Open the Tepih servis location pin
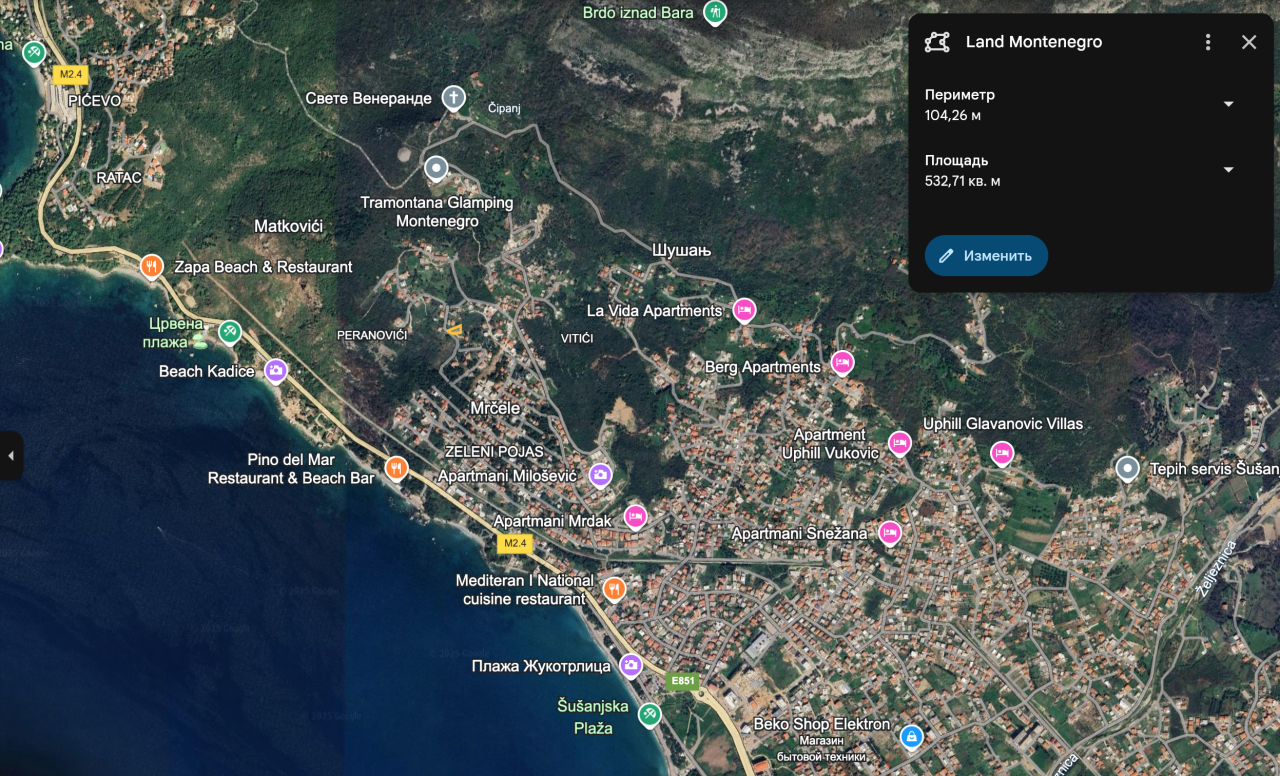1280x776 pixels. click(x=1127, y=468)
